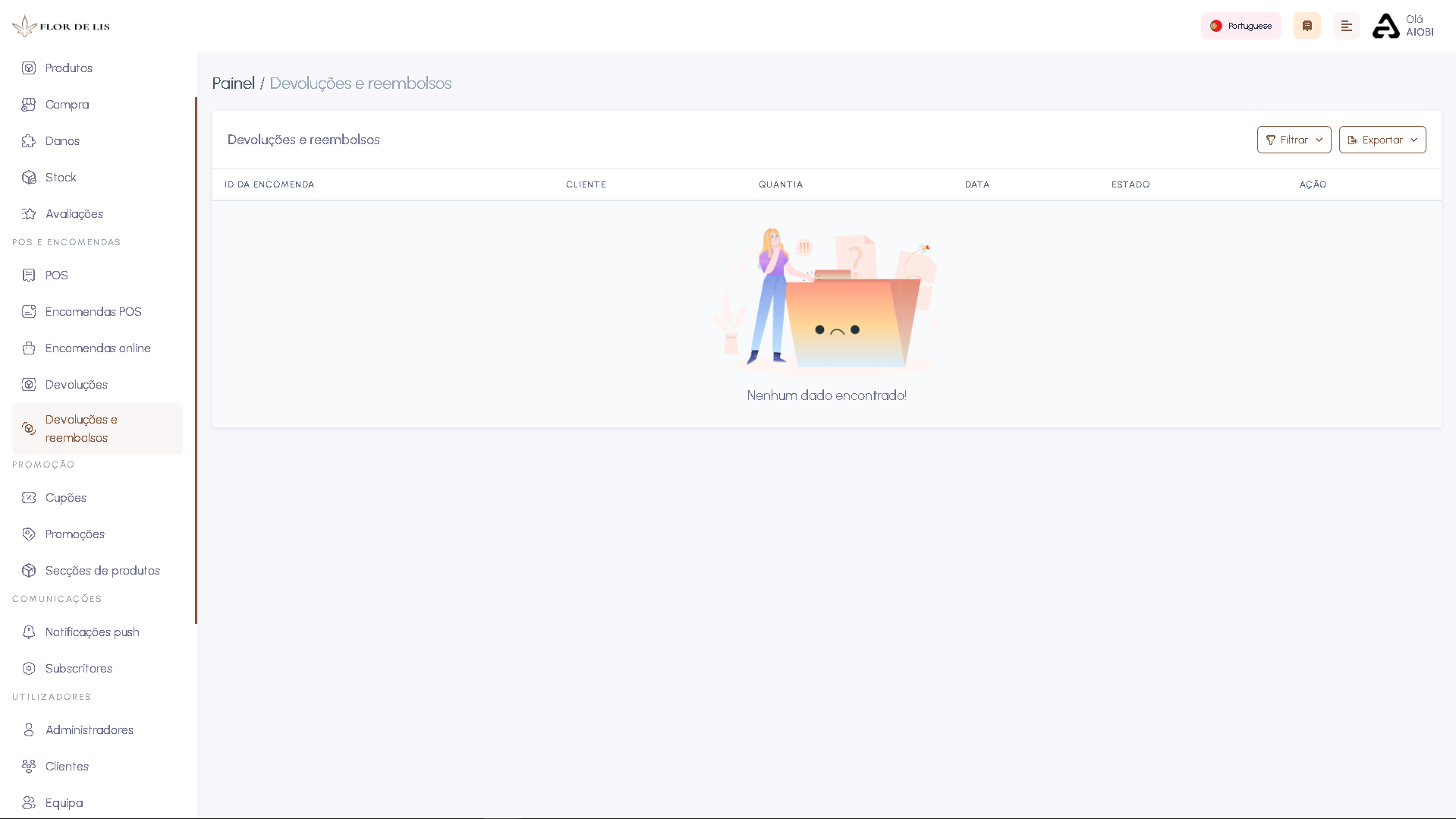Open Stock via its sidebar icon
1456x819 pixels.
click(29, 177)
